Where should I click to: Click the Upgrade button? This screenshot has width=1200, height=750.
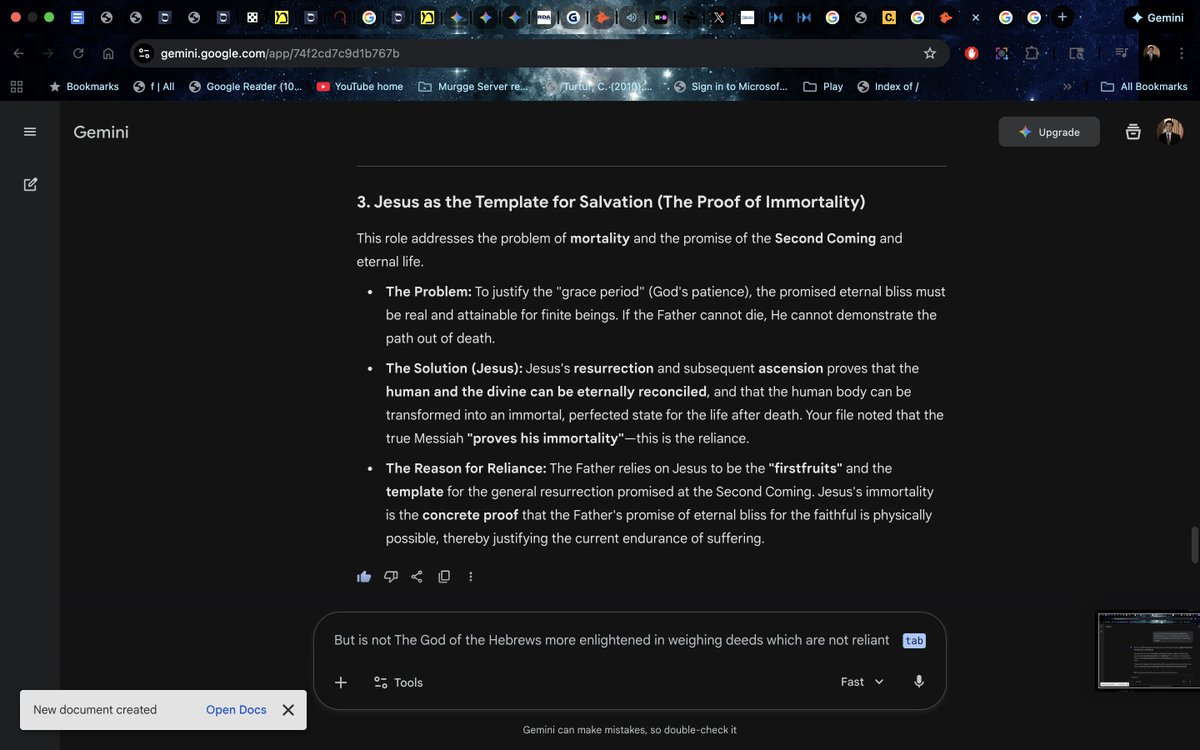1049,132
